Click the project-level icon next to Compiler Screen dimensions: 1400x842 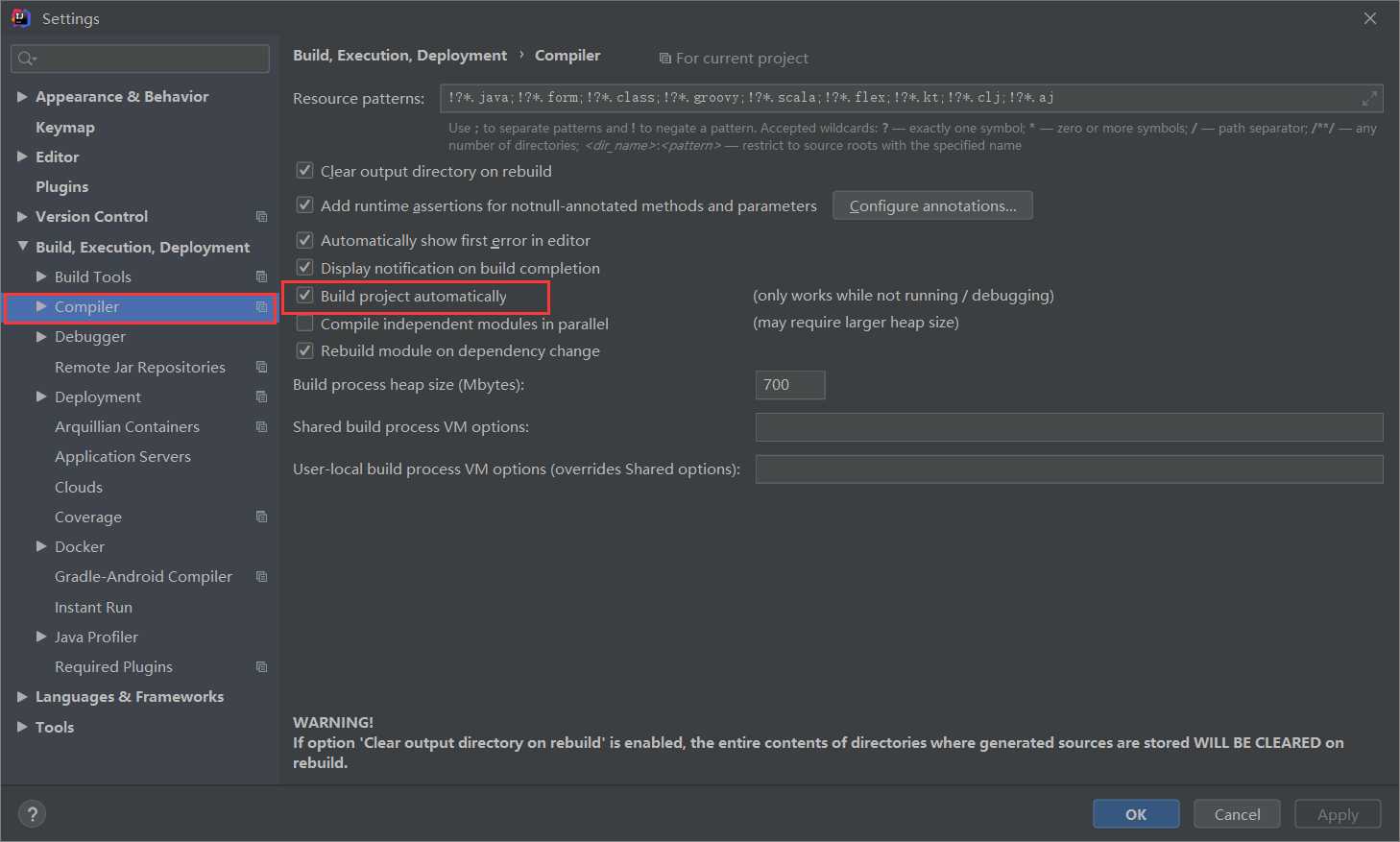[261, 307]
